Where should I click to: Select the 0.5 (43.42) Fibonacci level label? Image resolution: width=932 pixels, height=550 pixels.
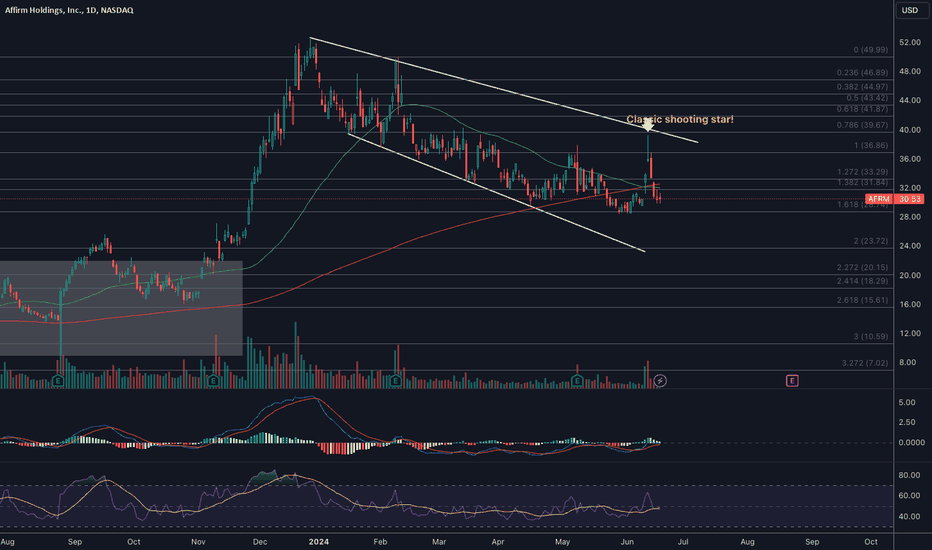click(x=867, y=98)
